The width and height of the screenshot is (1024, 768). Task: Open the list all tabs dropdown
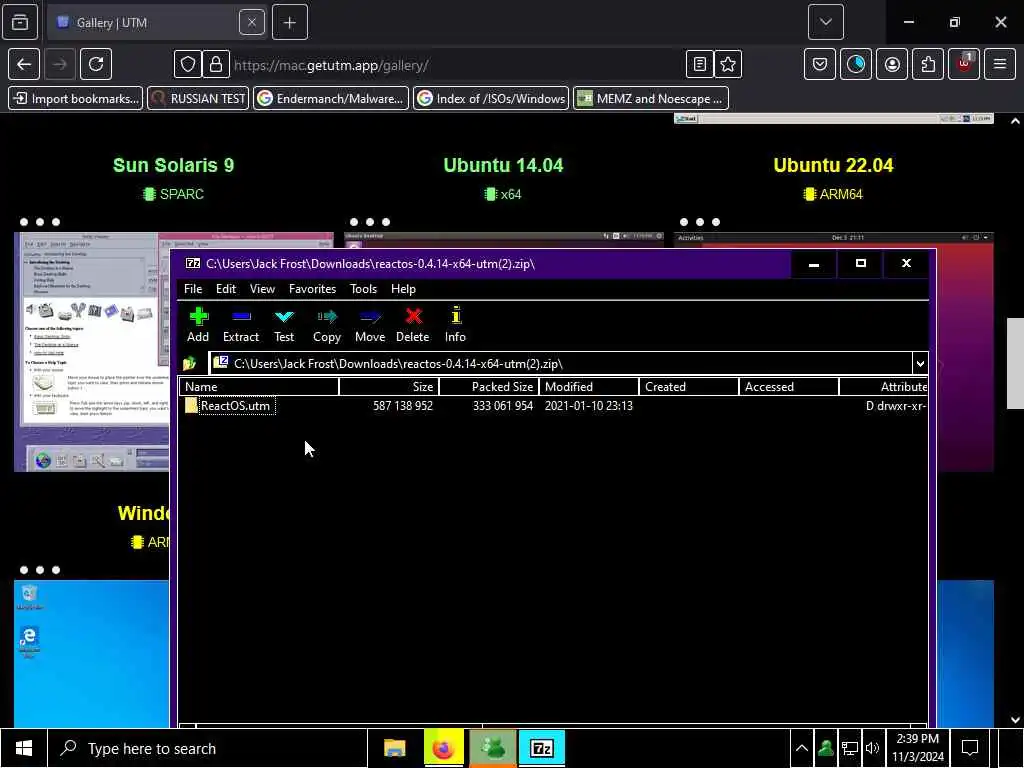[x=825, y=22]
